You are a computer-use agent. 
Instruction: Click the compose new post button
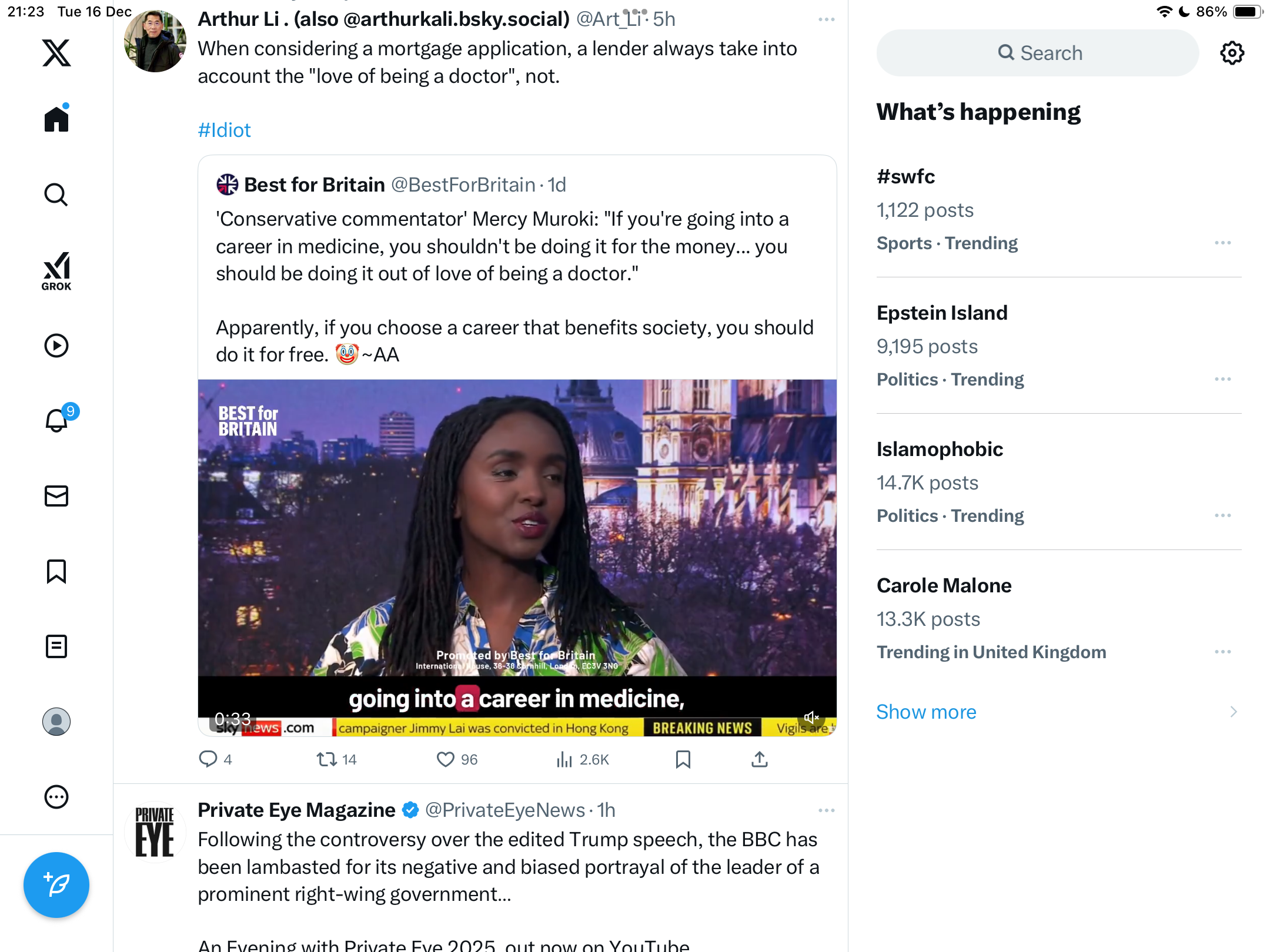point(56,884)
